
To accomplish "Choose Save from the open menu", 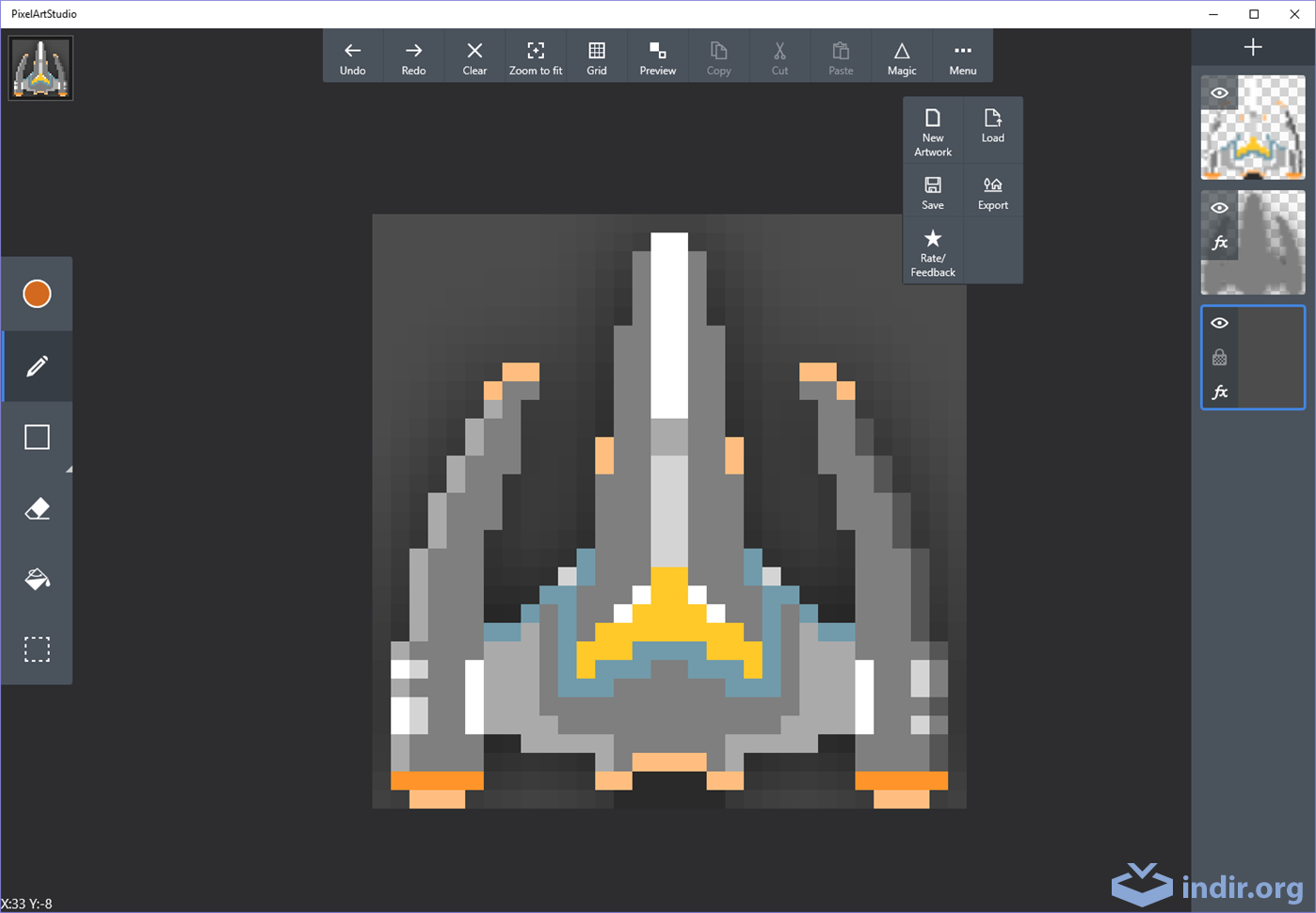I will tap(932, 190).
